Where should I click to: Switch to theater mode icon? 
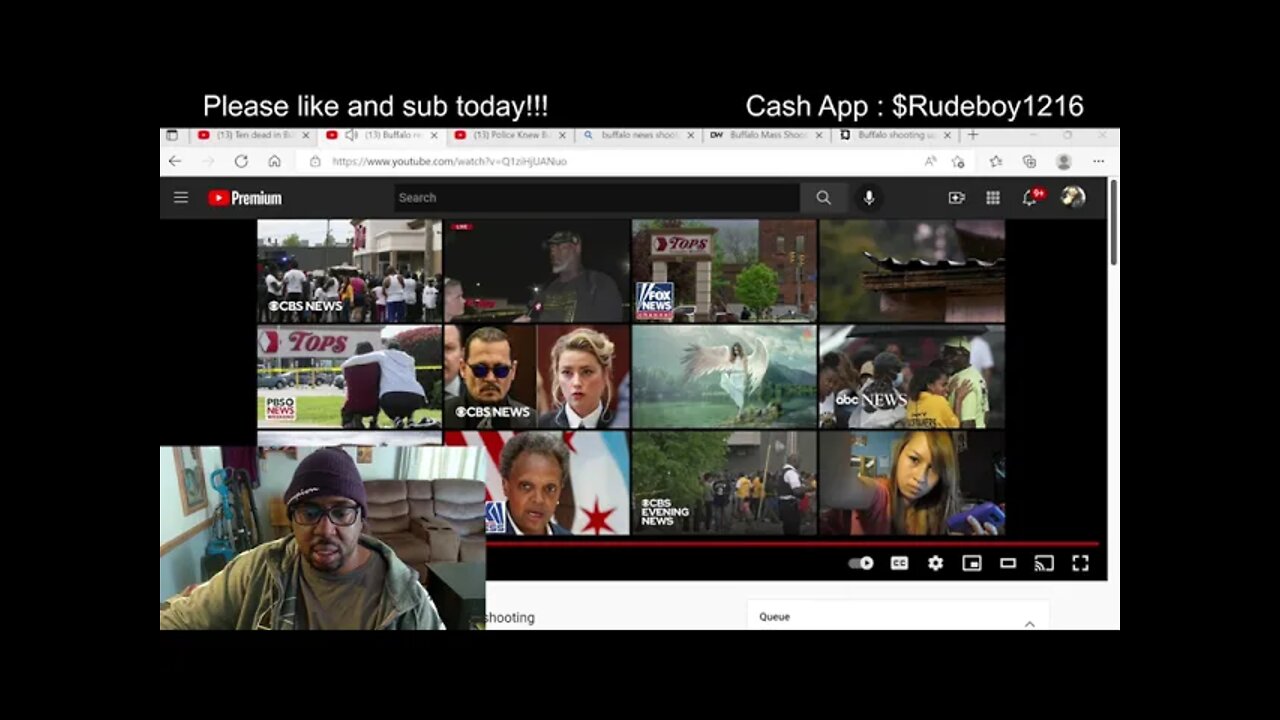[1008, 563]
